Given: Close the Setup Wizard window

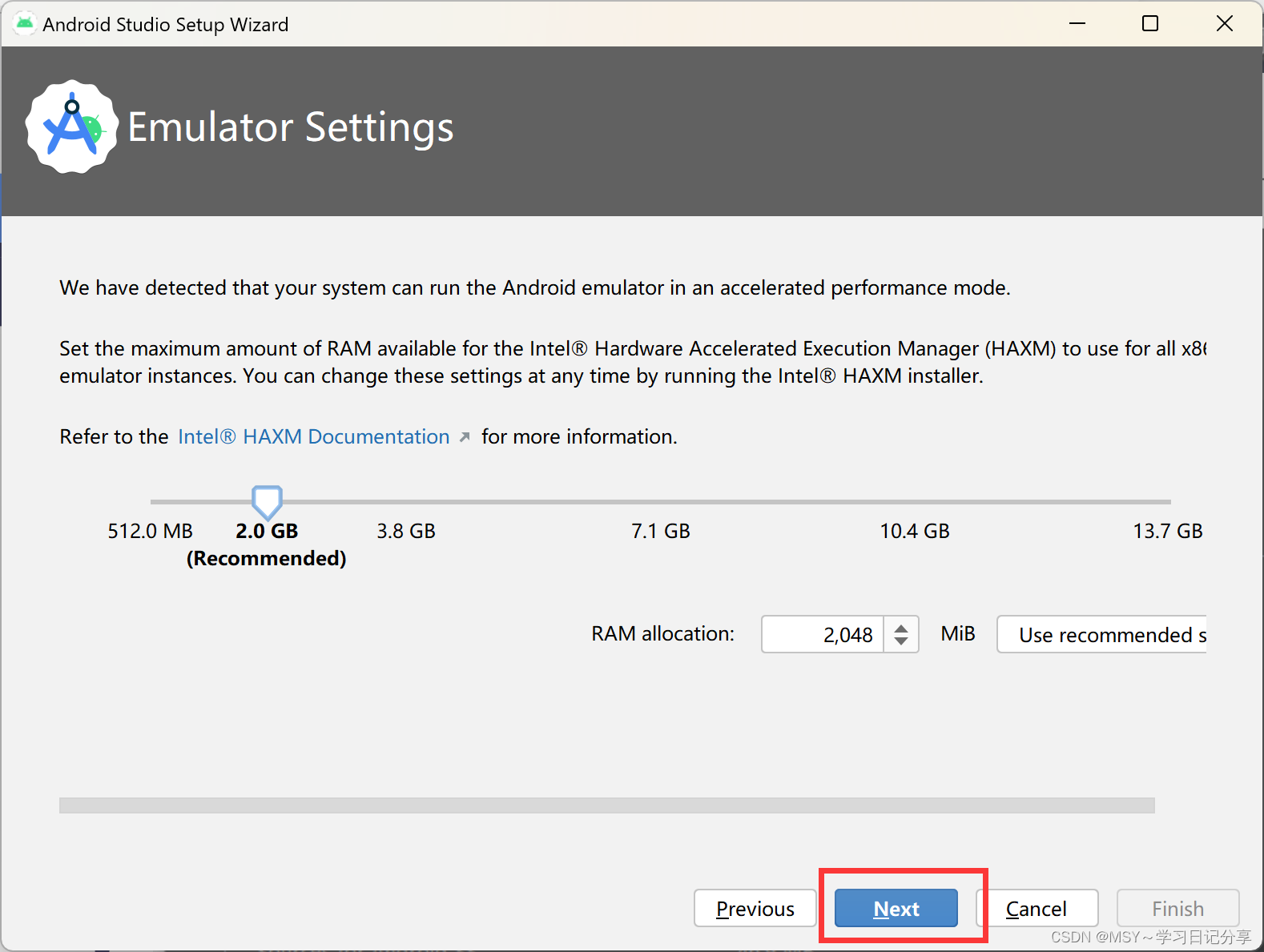Looking at the screenshot, I should pyautogui.click(x=1225, y=23).
